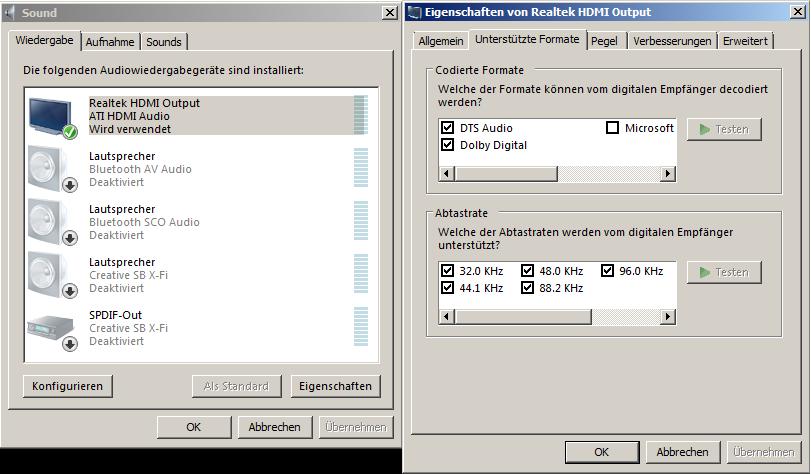Open the Sounds tab
This screenshot has width=811, height=474.
tap(163, 42)
